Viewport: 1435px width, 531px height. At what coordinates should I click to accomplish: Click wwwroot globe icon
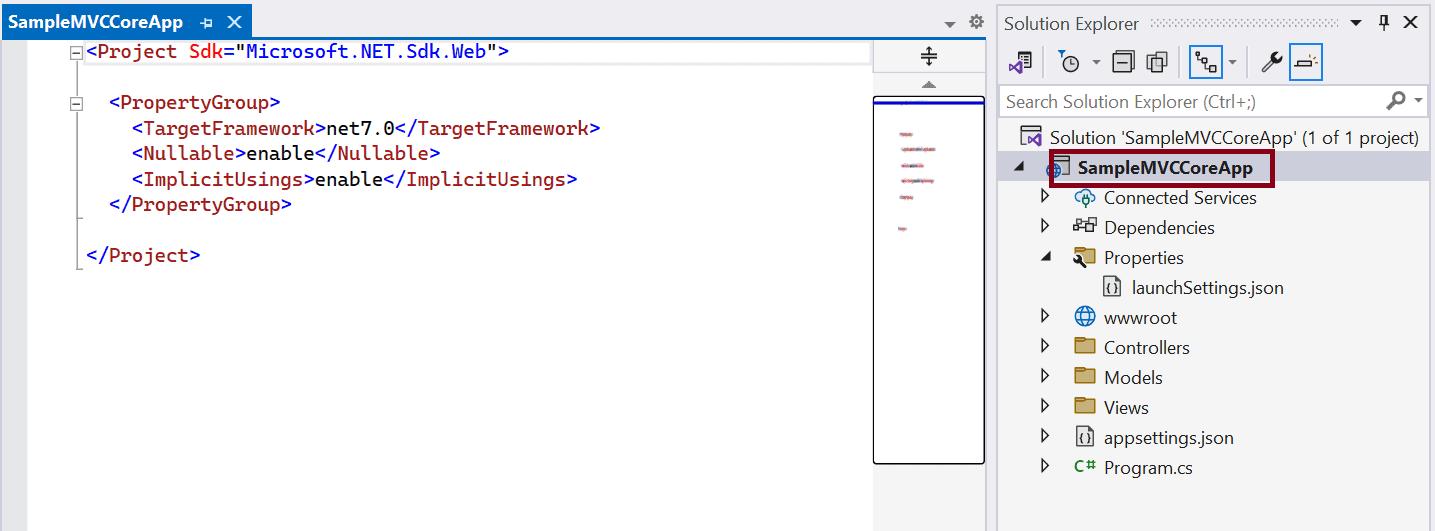tap(1084, 317)
